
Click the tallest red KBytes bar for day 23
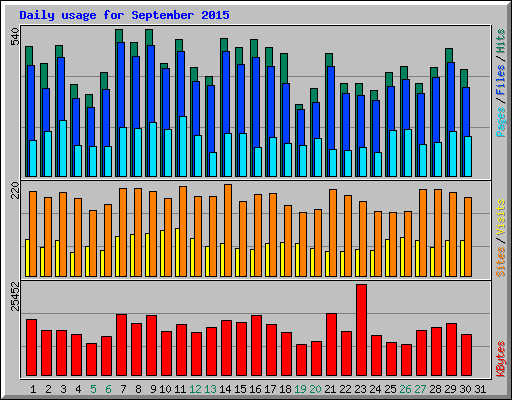click(361, 330)
